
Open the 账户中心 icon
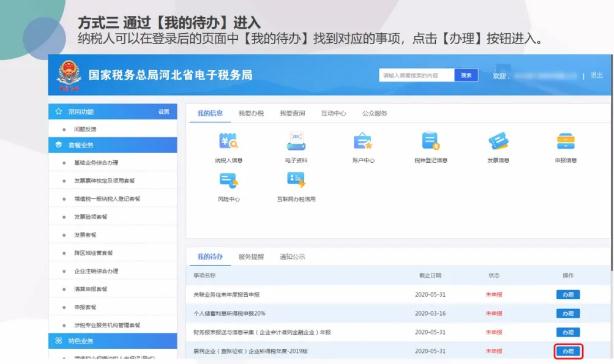363,141
